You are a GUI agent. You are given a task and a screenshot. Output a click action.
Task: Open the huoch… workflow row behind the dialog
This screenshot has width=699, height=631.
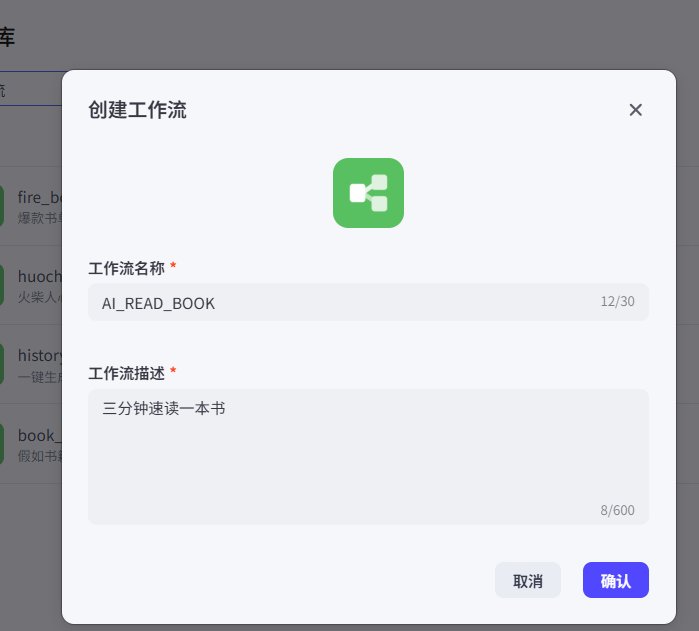(x=31, y=285)
